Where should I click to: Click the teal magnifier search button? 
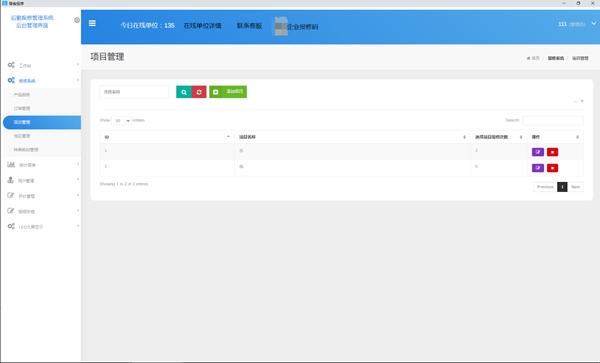[184, 92]
